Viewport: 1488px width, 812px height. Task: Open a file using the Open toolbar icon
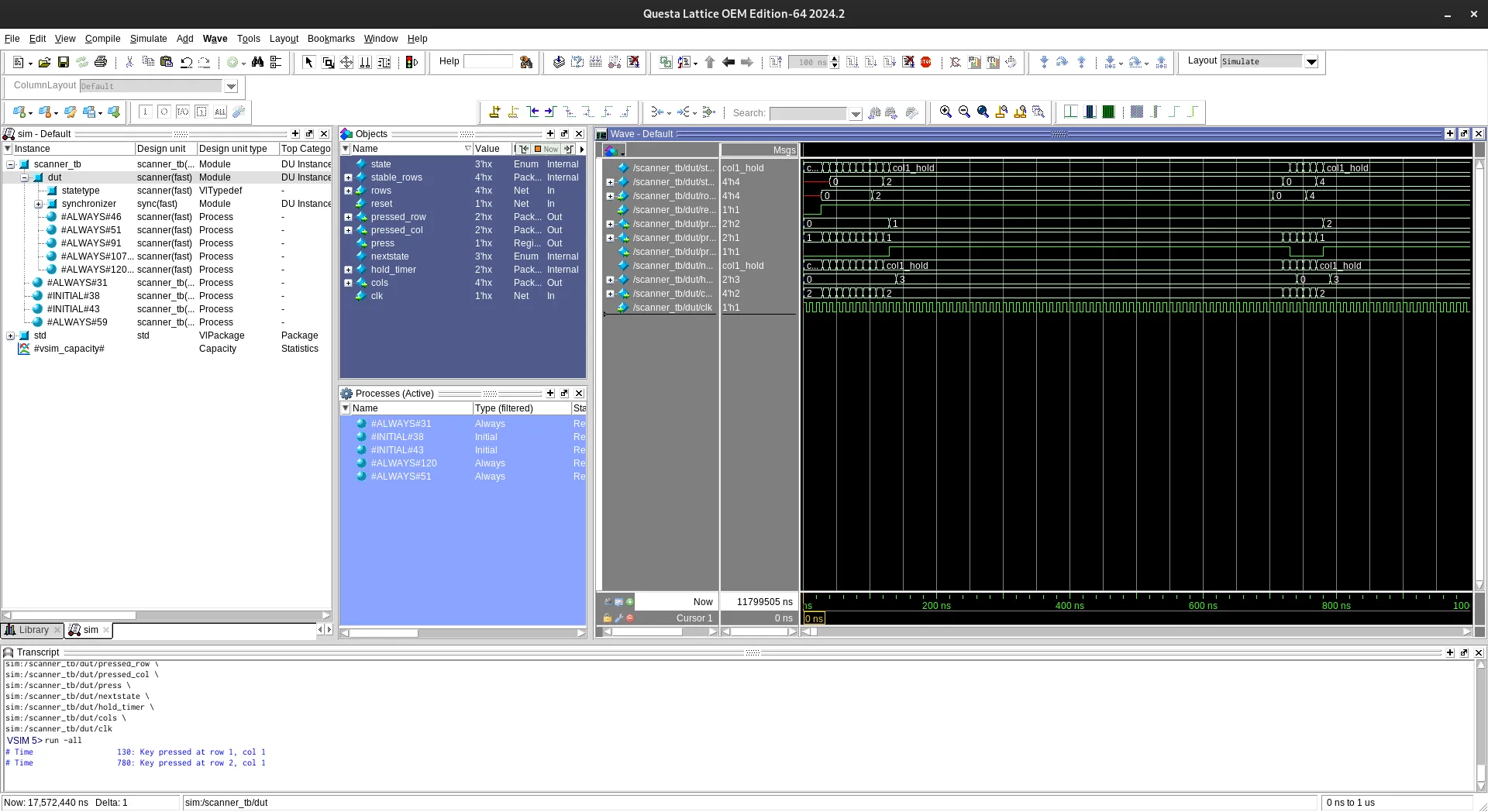(44, 62)
